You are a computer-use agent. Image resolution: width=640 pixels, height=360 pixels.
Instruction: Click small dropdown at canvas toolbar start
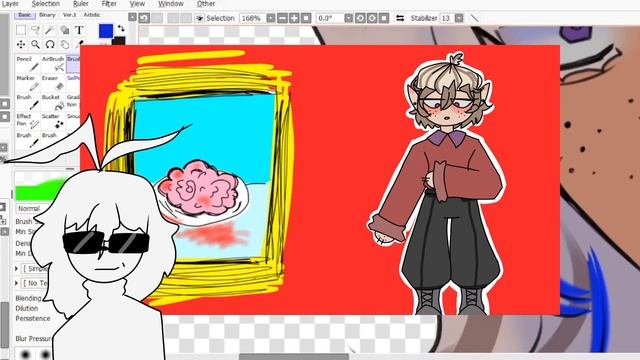pos(132,17)
